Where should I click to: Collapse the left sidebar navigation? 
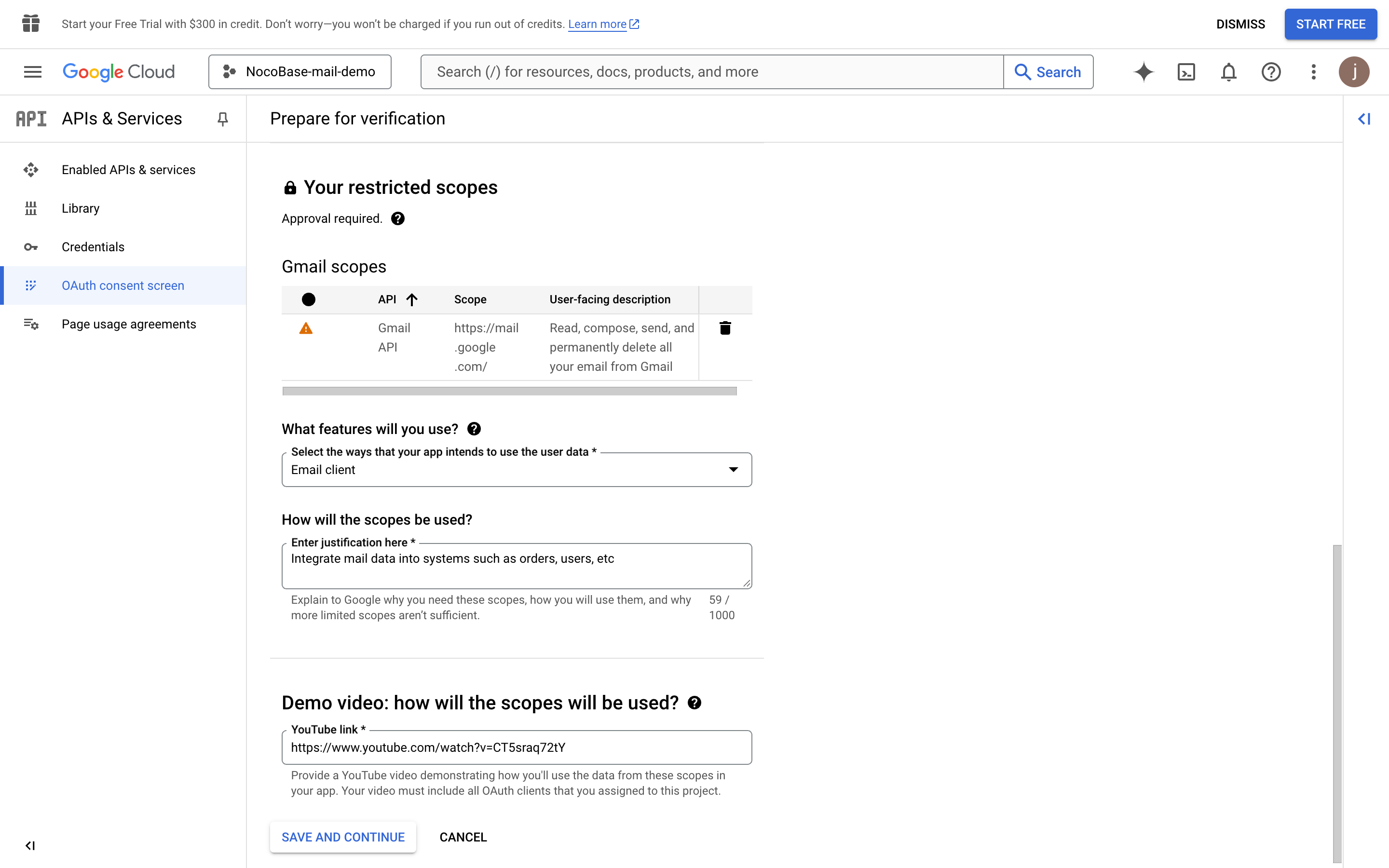pos(30,846)
